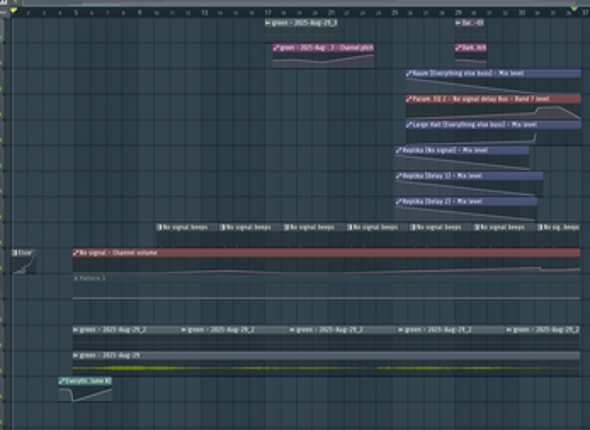The image size is (590, 430).
Task: Select the No signal beeps clip starting at bar 30
Action: [504, 235]
